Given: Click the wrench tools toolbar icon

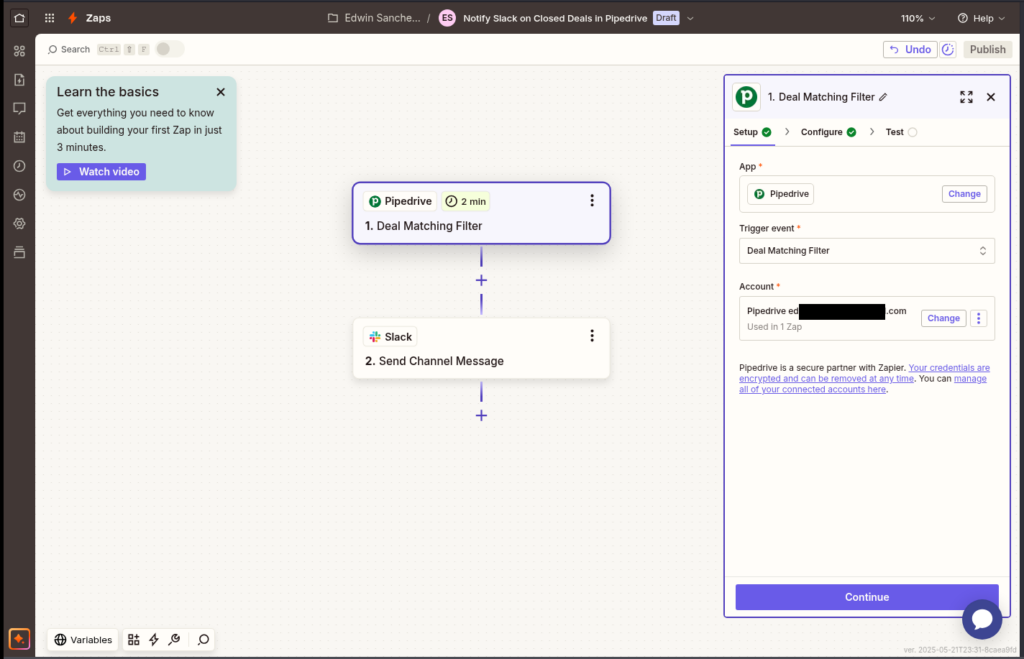Looking at the screenshot, I should [x=174, y=639].
